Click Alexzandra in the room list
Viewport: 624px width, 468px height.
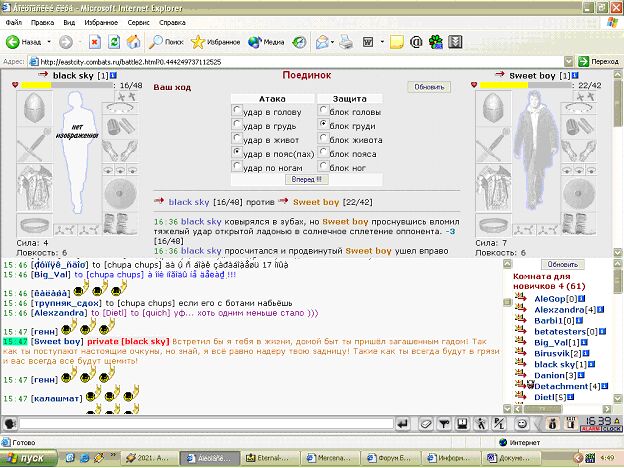(559, 310)
